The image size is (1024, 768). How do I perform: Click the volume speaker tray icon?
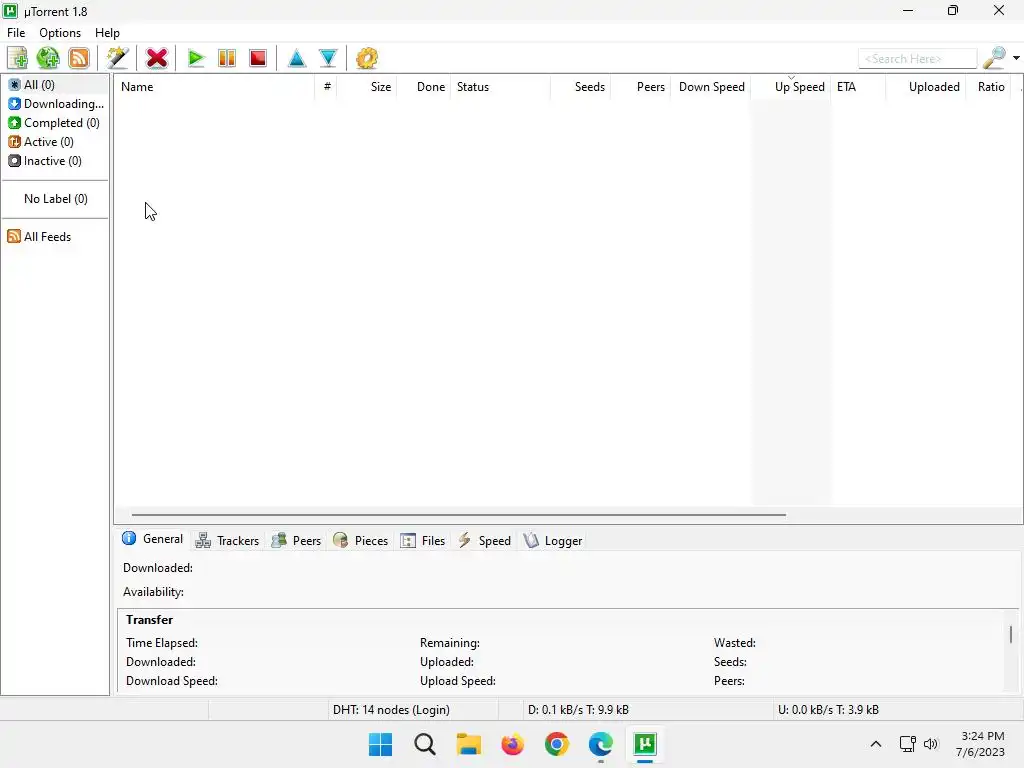tap(931, 744)
